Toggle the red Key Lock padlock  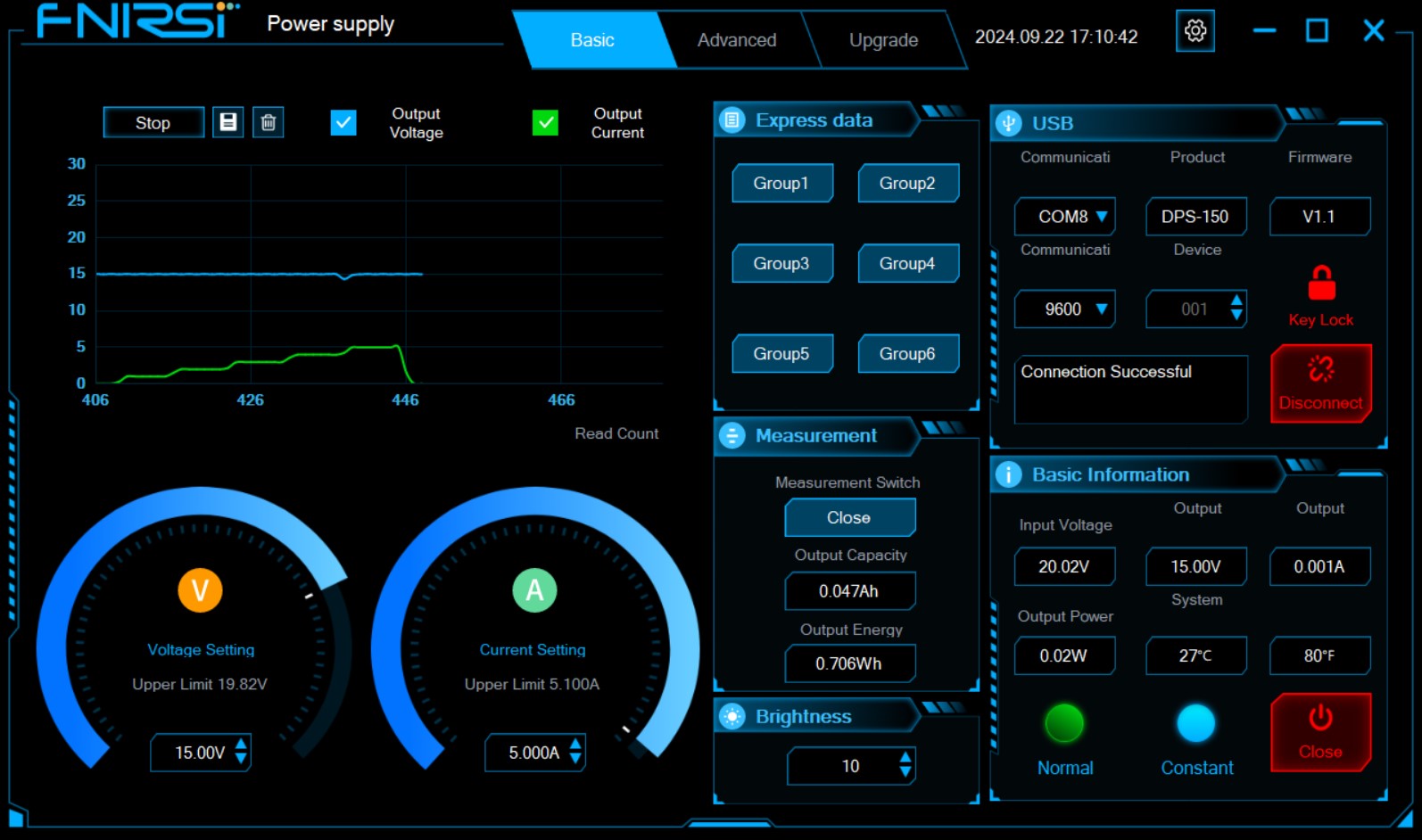click(x=1321, y=283)
